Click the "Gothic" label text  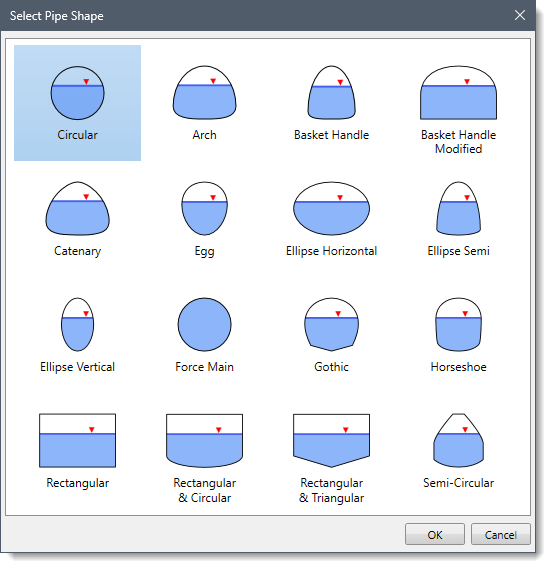pyautogui.click(x=331, y=367)
